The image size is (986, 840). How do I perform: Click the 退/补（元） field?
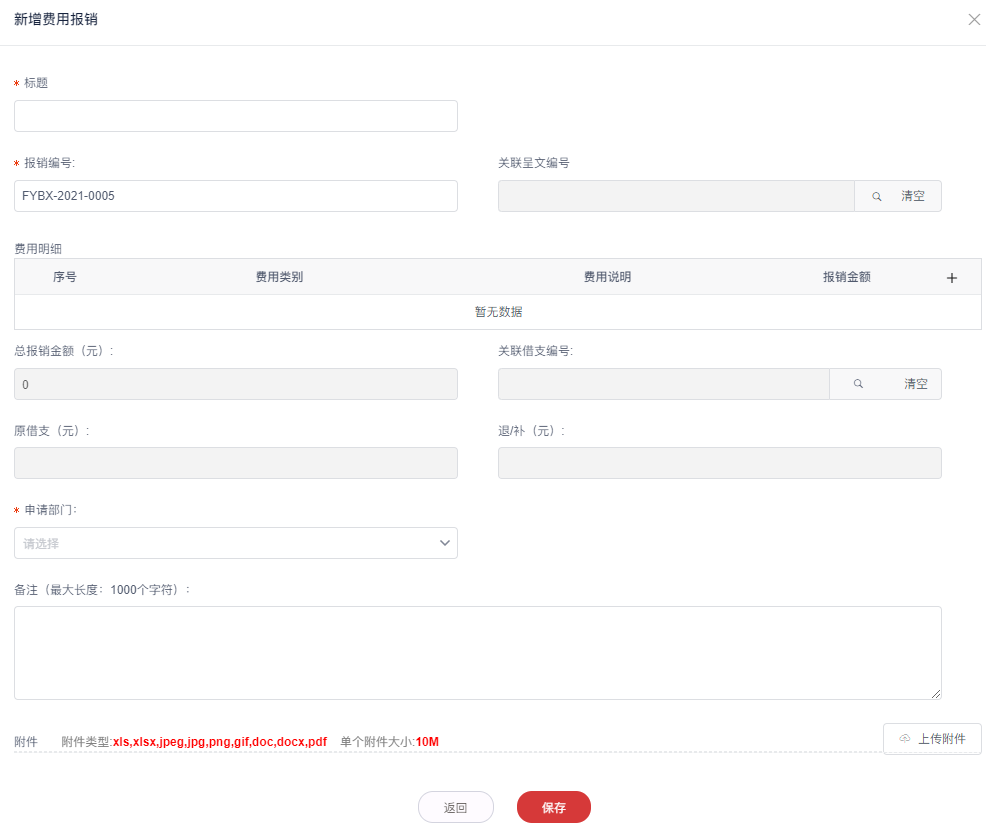click(x=719, y=463)
